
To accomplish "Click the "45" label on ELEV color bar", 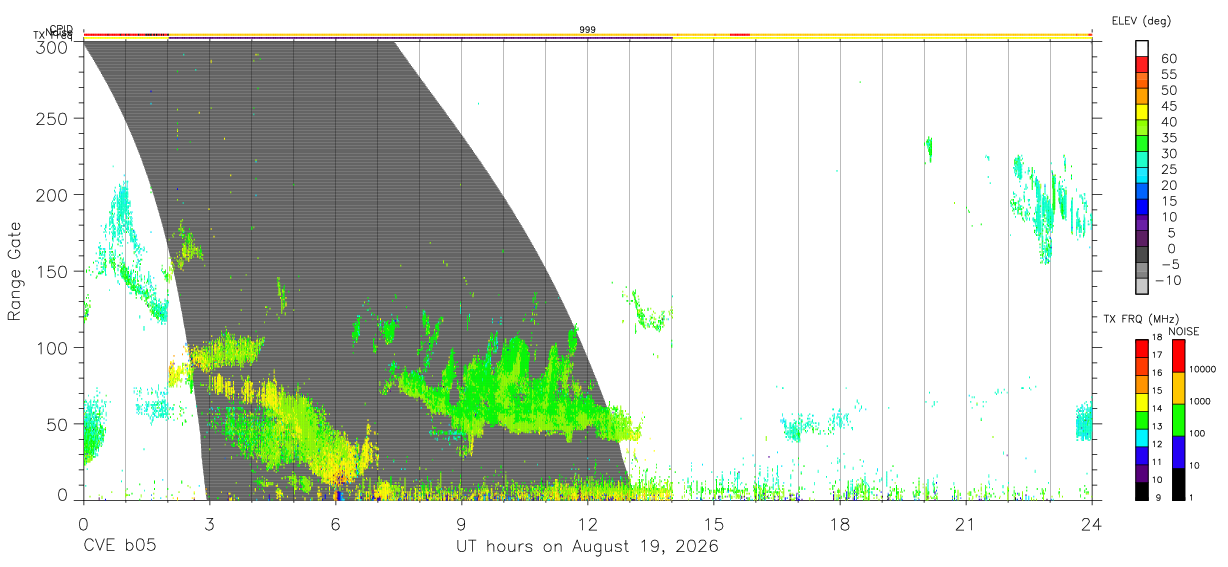I will [x=1168, y=106].
